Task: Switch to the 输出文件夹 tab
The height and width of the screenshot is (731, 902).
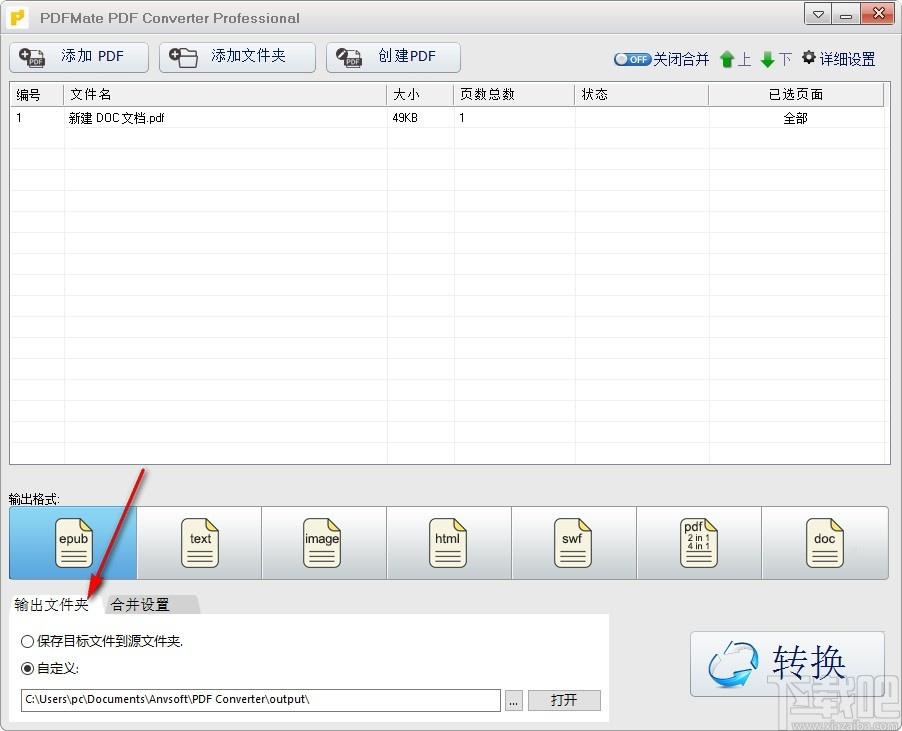Action: click(52, 604)
